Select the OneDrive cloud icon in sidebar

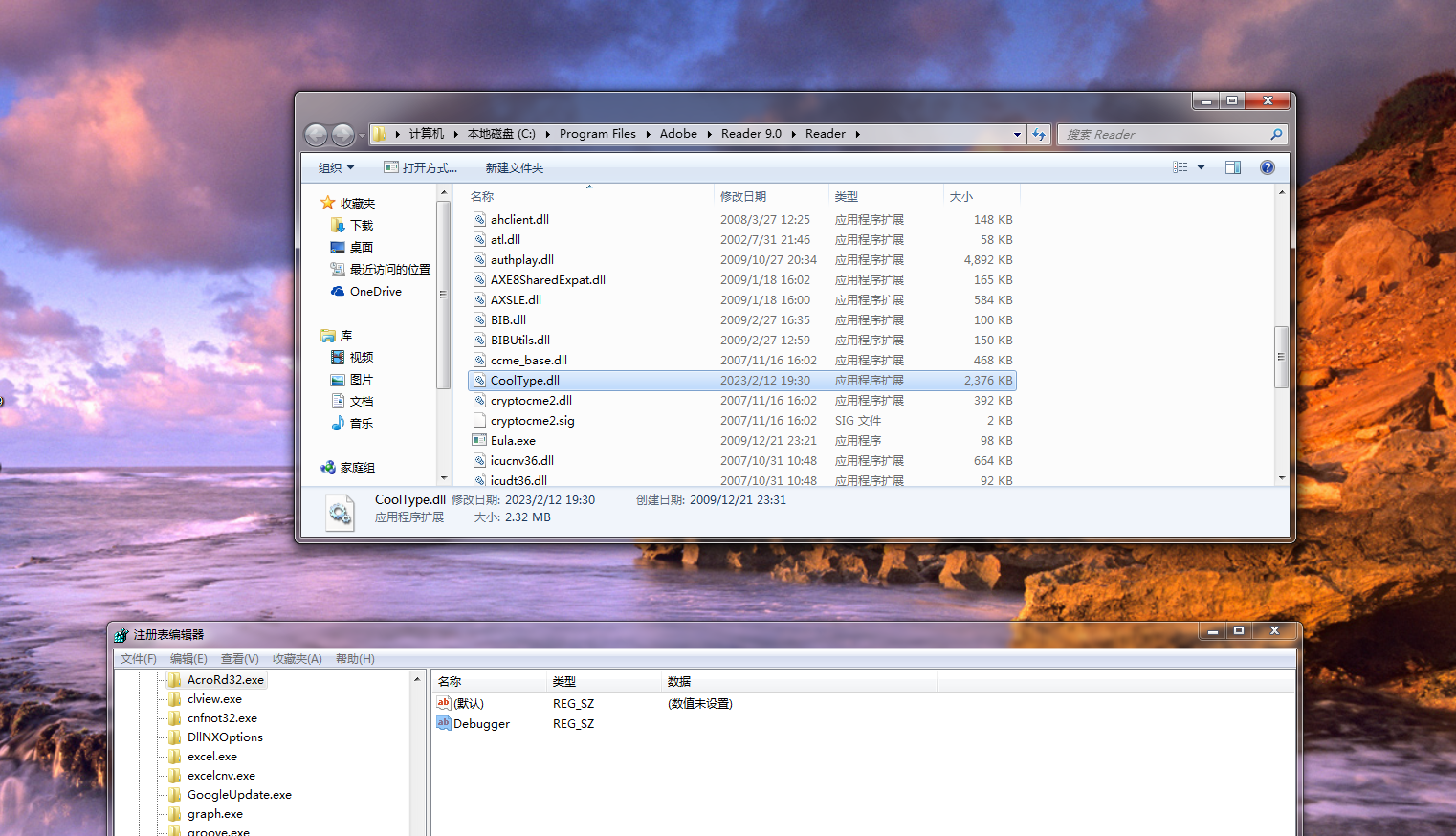coord(338,292)
